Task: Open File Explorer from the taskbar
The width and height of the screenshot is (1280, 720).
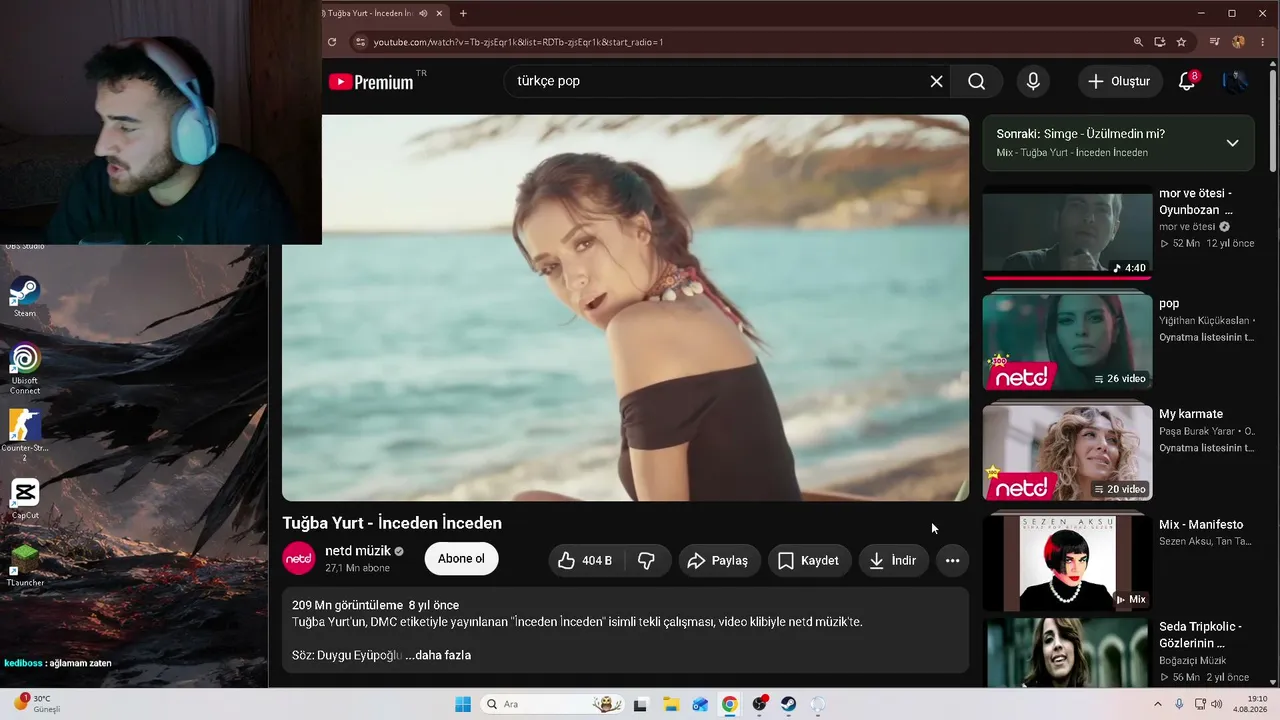Action: [x=671, y=704]
